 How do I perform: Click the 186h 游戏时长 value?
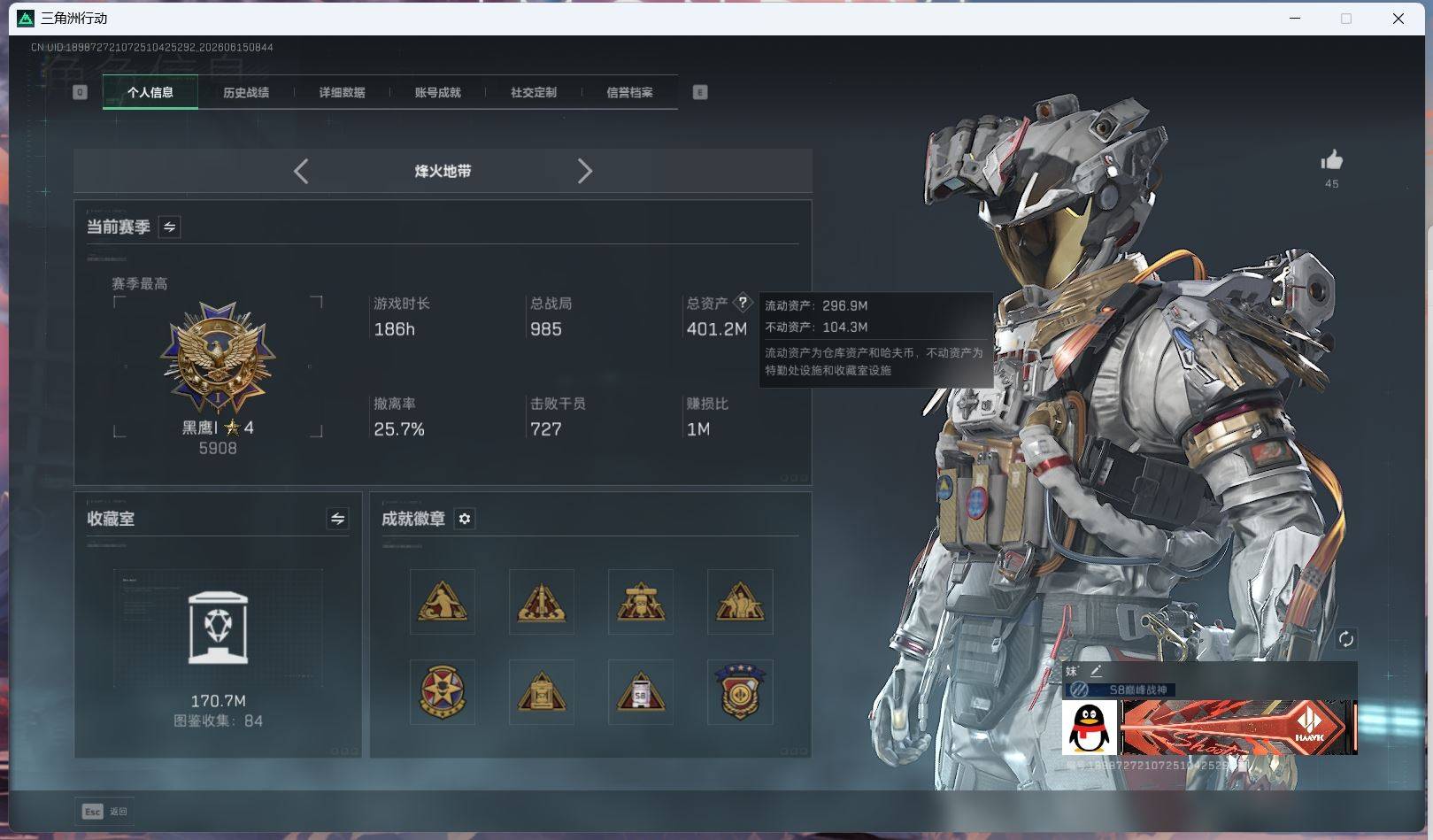395,329
